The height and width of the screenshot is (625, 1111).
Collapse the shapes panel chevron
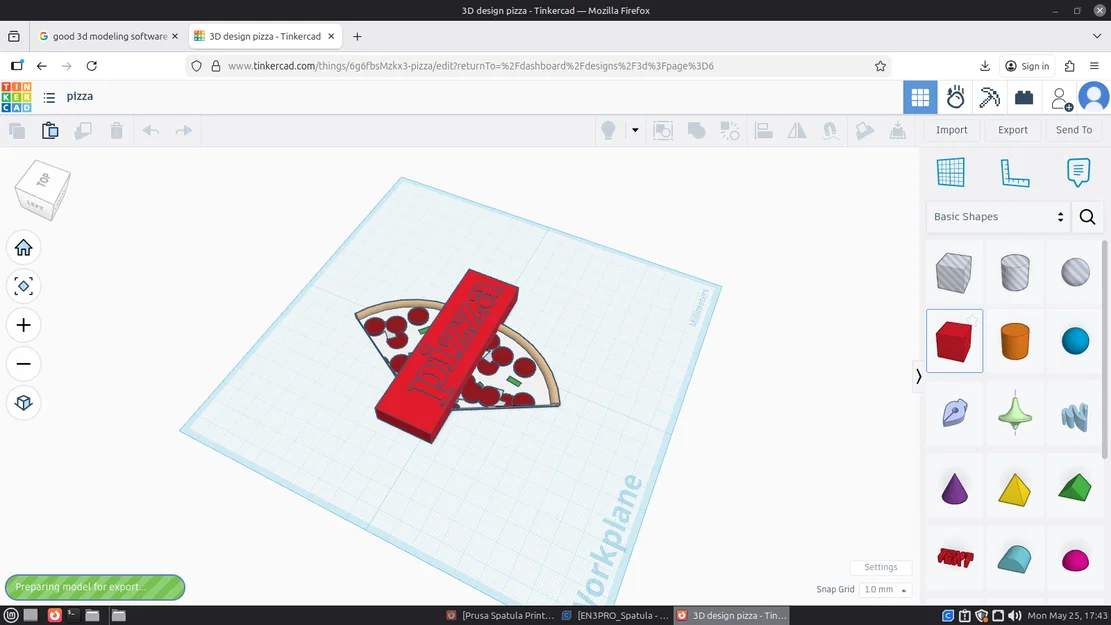918,376
